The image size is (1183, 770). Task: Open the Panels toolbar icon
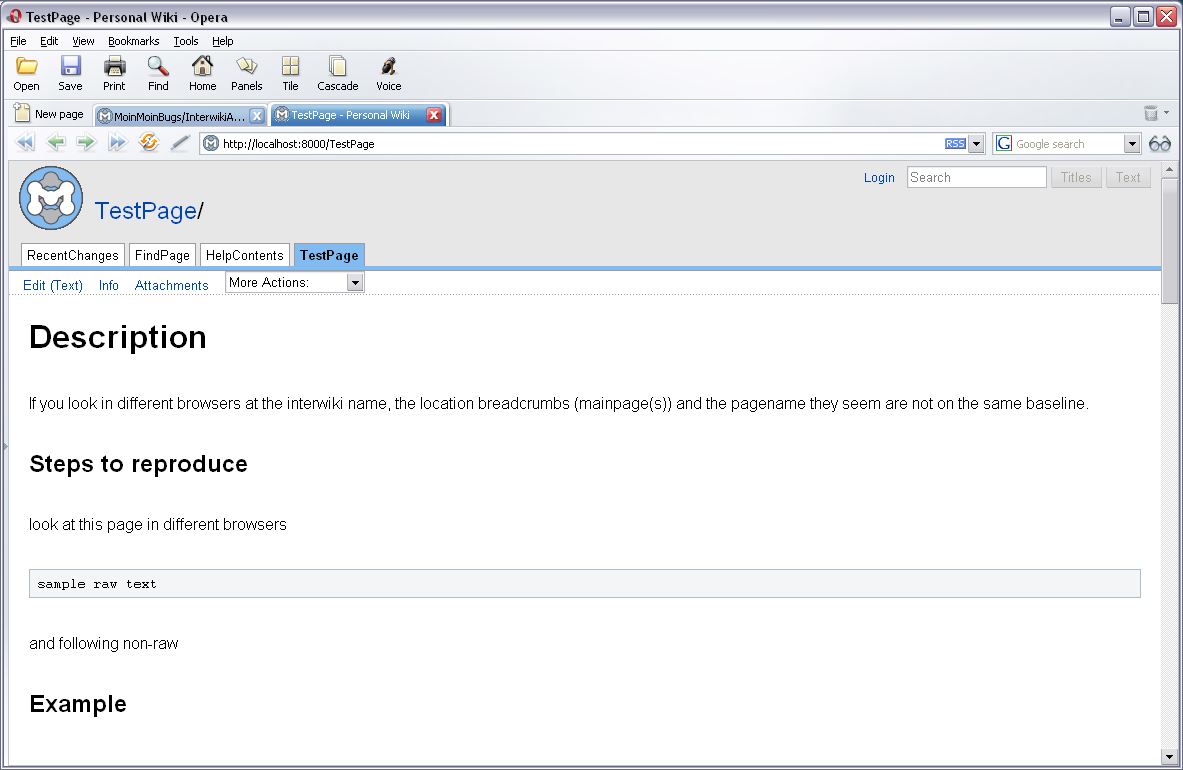coord(246,67)
